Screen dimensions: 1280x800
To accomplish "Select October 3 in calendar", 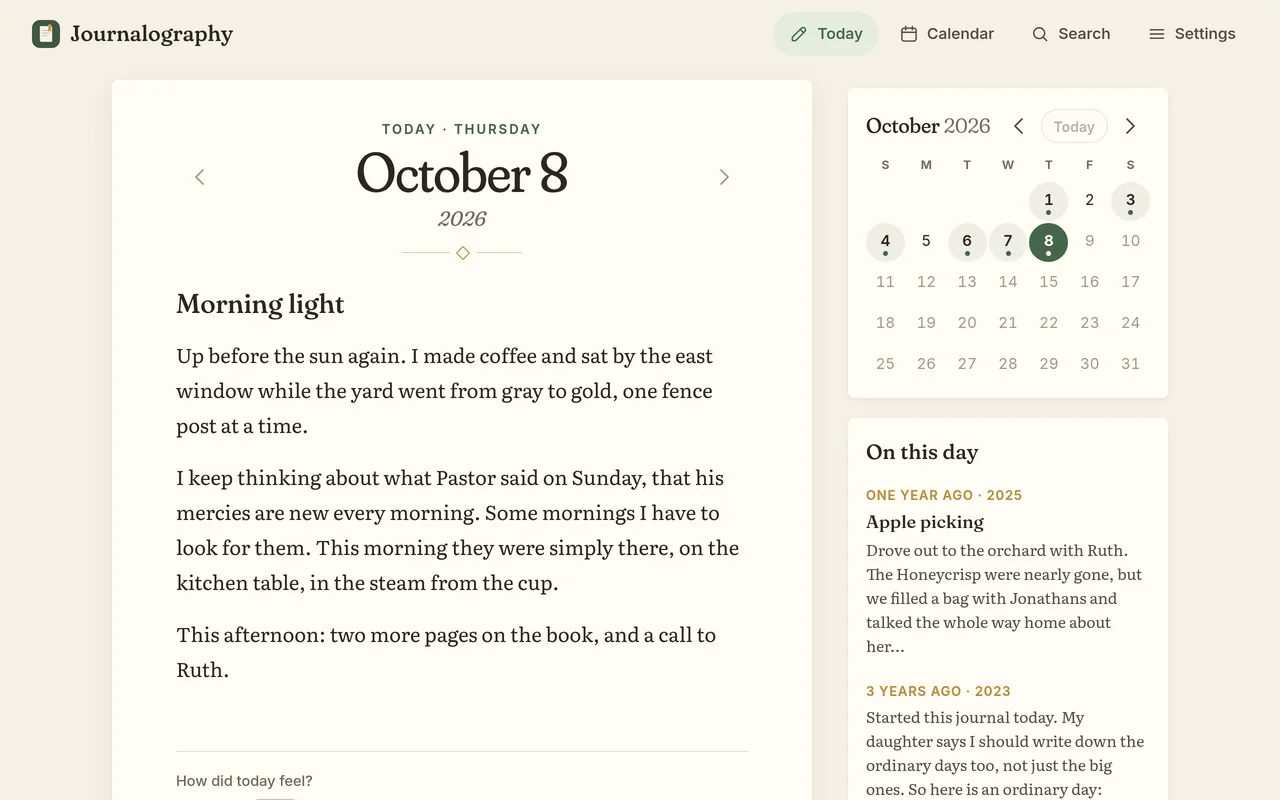I will tap(1130, 201).
